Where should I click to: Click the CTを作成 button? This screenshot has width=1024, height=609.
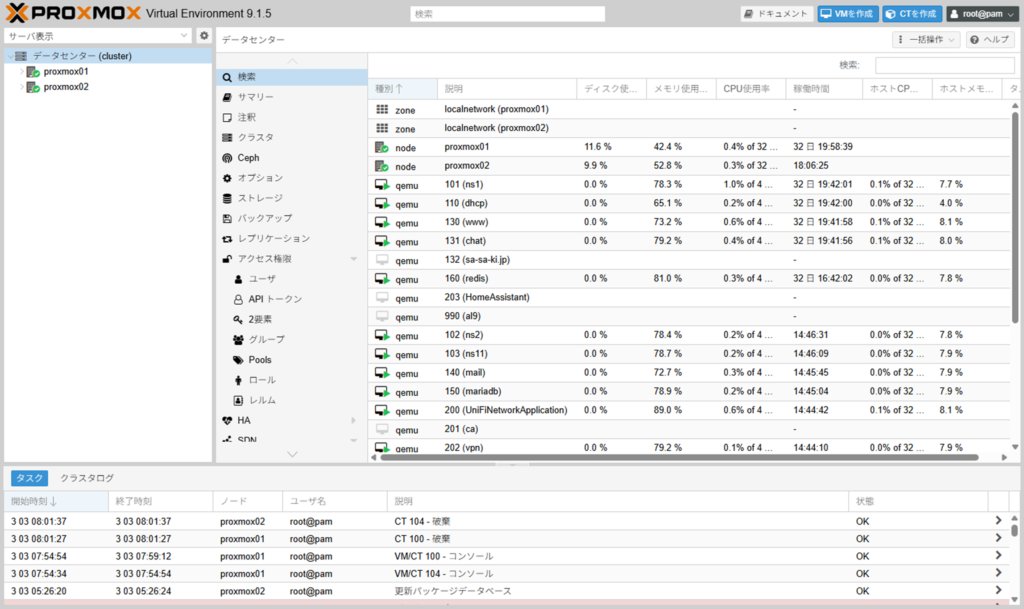coord(912,14)
